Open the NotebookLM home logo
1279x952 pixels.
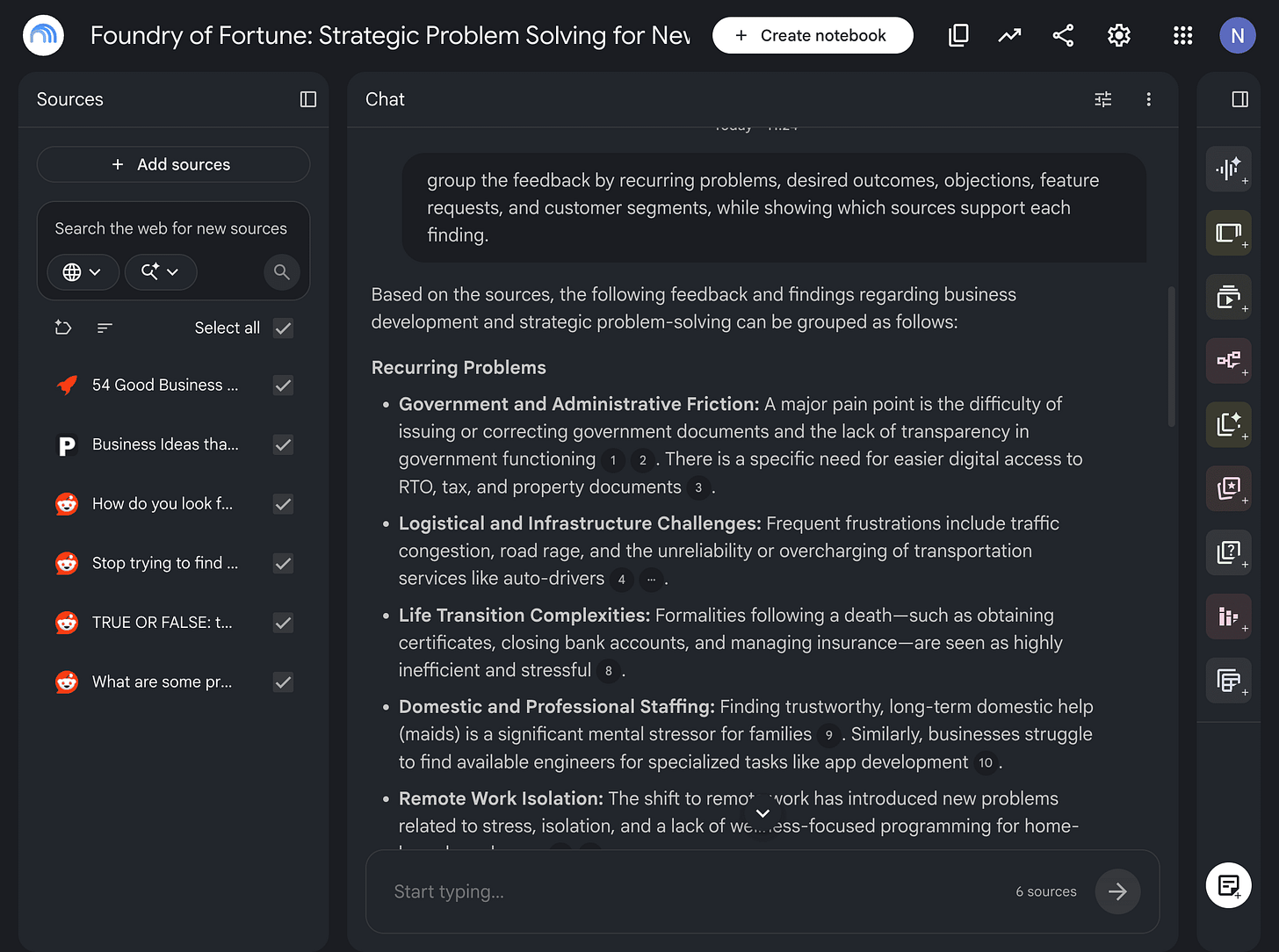coord(43,35)
